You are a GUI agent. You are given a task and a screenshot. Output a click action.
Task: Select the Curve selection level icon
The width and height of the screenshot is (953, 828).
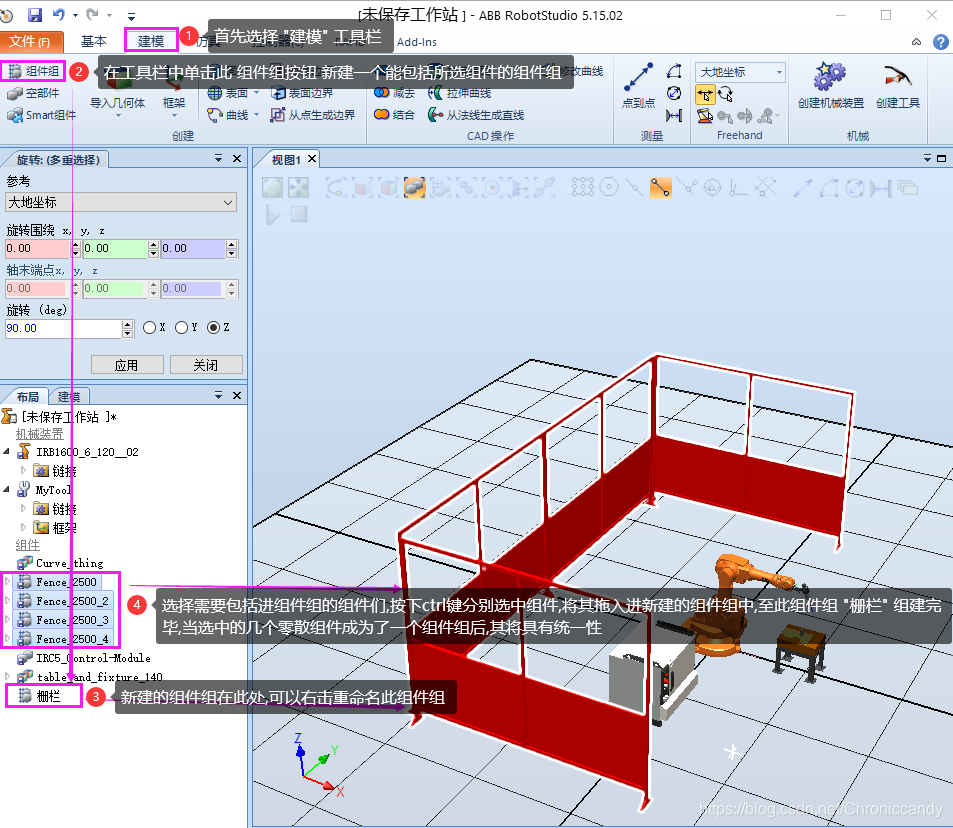click(x=336, y=187)
